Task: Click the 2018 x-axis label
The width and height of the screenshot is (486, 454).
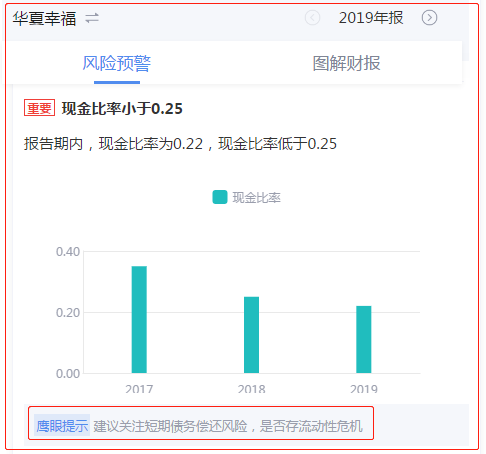Action: coord(251,389)
